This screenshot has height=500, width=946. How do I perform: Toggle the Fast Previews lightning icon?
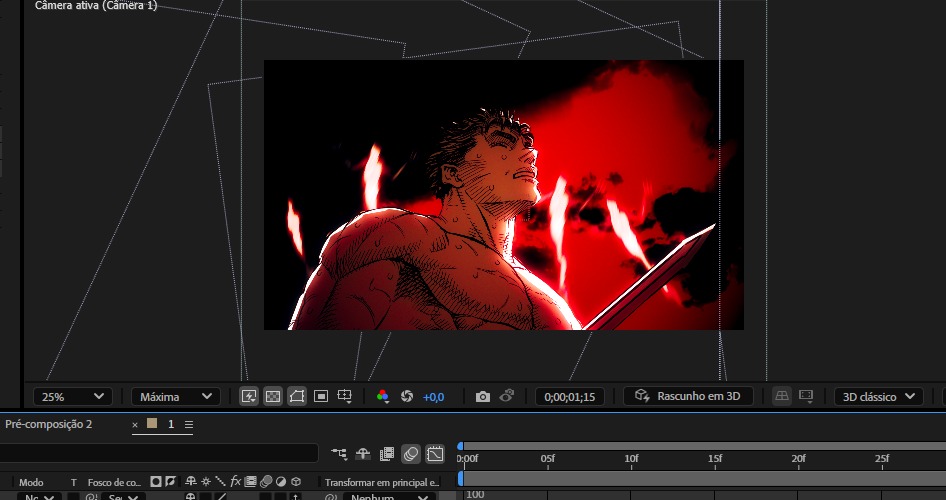click(x=249, y=396)
